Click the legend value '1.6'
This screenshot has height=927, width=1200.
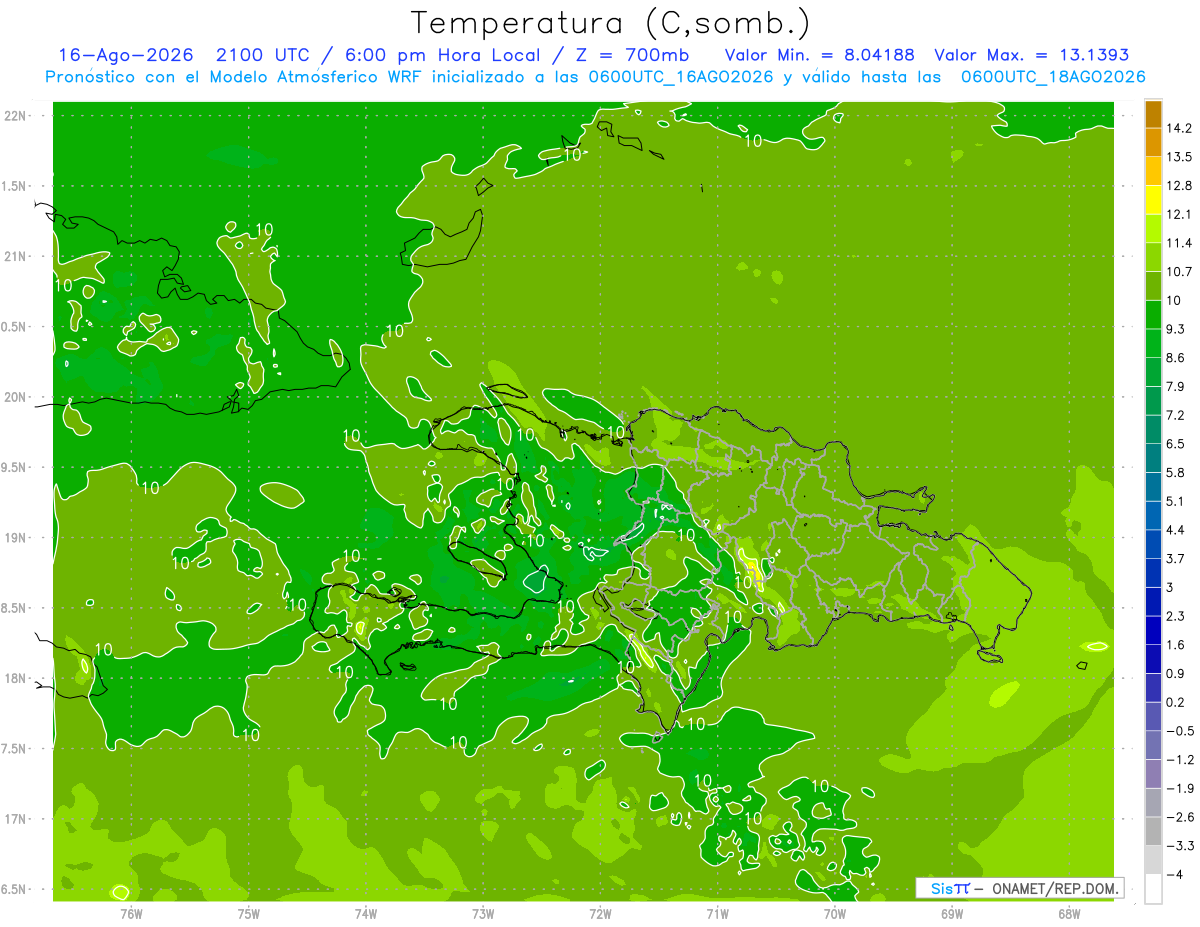click(1176, 645)
